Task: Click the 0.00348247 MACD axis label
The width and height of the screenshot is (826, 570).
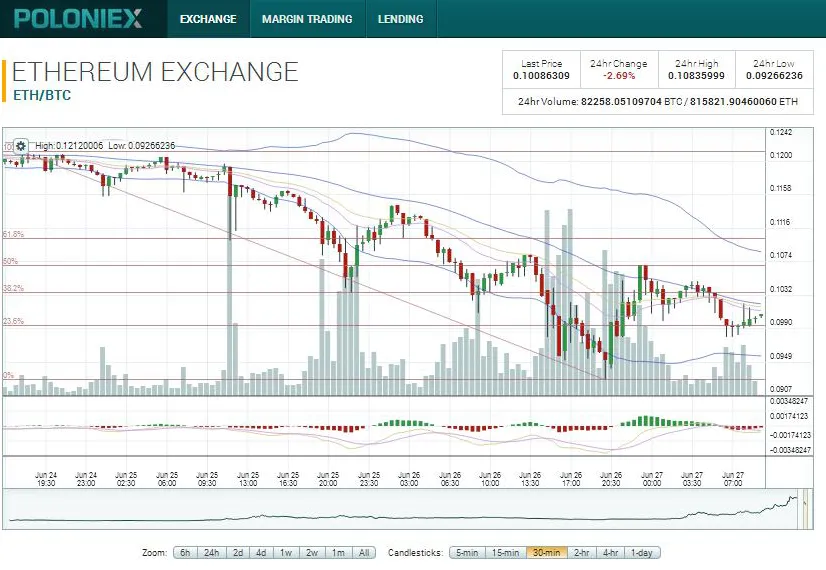Action: click(x=789, y=401)
